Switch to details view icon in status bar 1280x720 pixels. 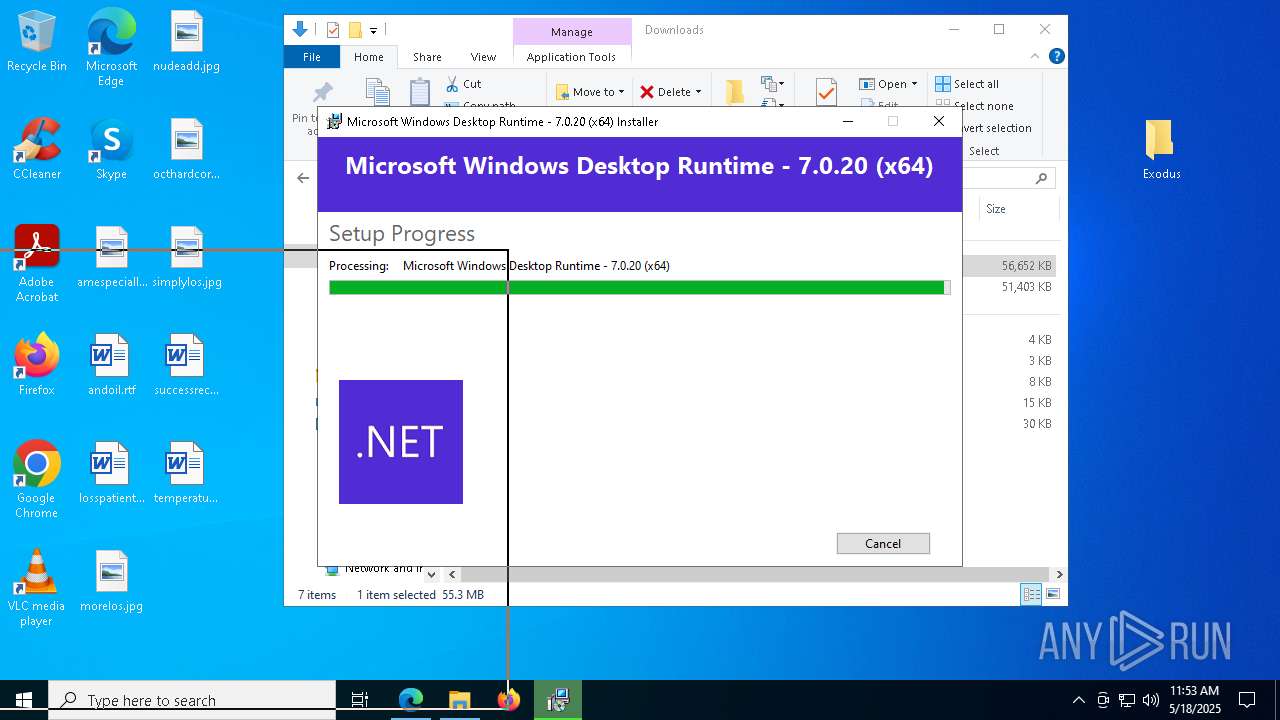click(x=1031, y=594)
